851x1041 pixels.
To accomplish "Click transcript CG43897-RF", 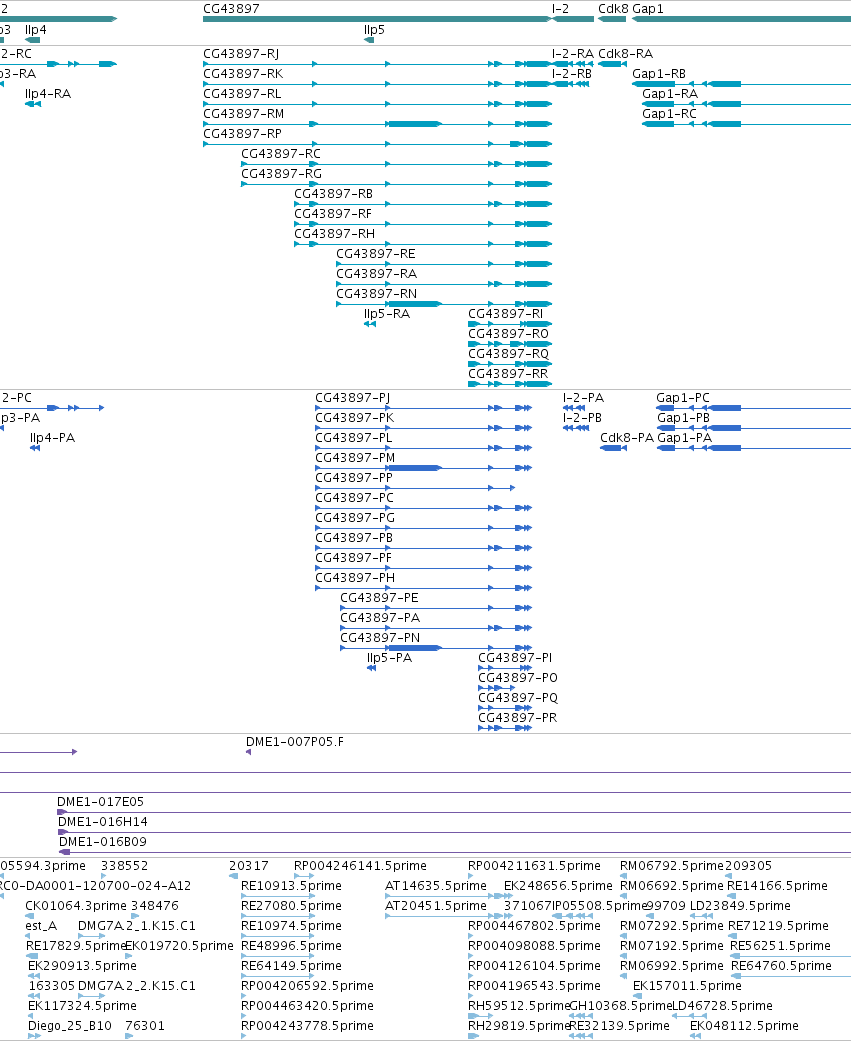I will 333,213.
